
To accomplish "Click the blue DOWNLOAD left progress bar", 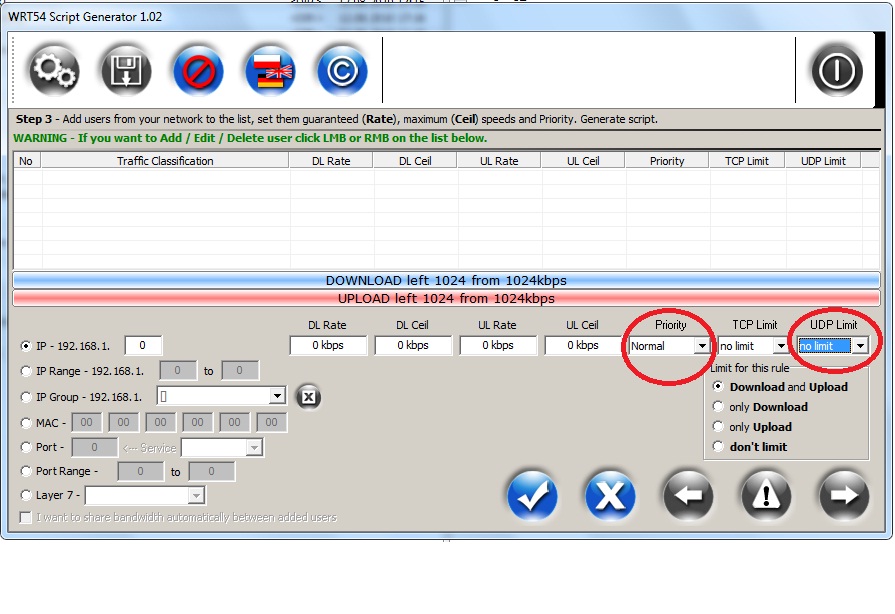I will [446, 280].
